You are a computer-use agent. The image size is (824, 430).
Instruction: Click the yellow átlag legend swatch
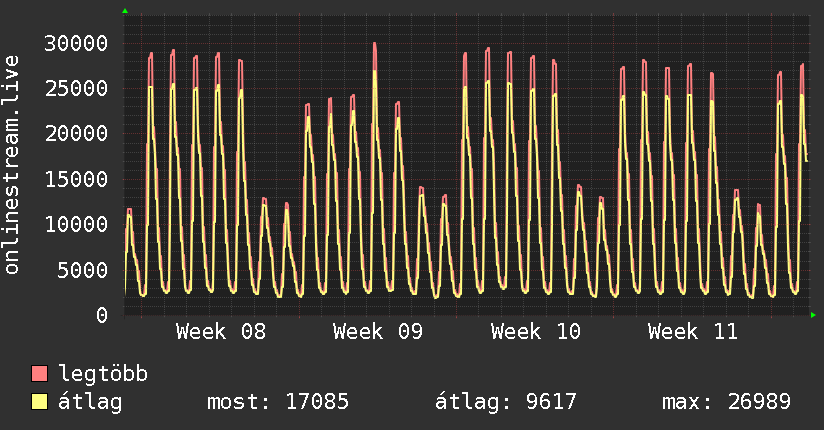point(39,401)
